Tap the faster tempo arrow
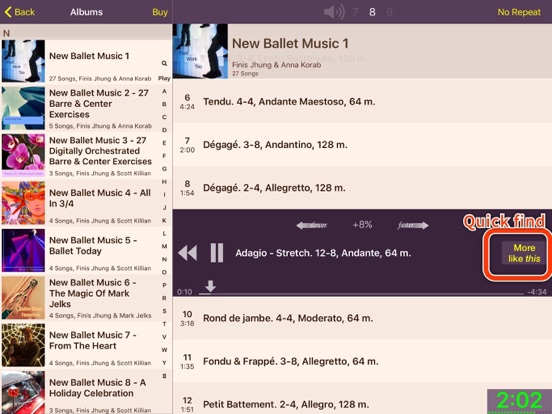Image resolution: width=552 pixels, height=414 pixels. [x=413, y=225]
